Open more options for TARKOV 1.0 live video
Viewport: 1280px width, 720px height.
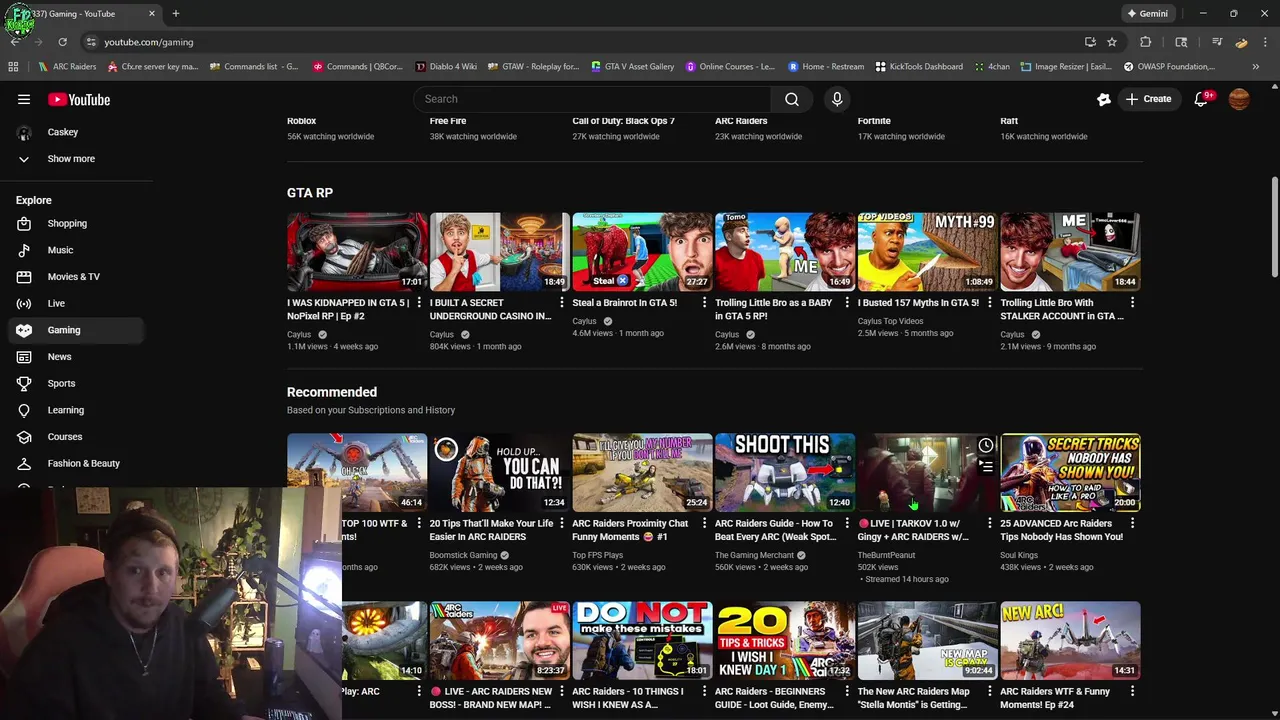click(990, 524)
